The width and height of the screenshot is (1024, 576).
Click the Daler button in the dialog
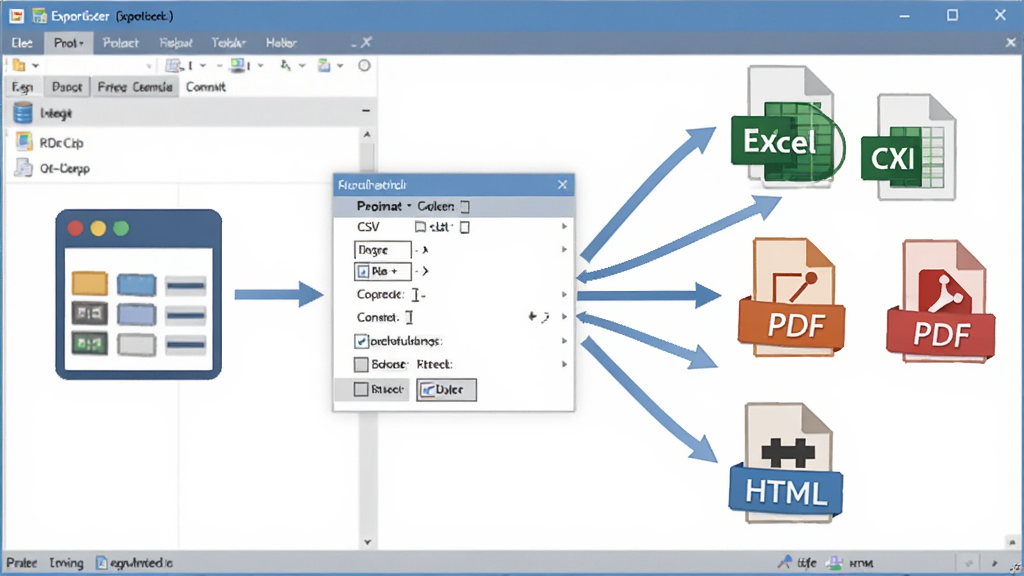[x=446, y=390]
